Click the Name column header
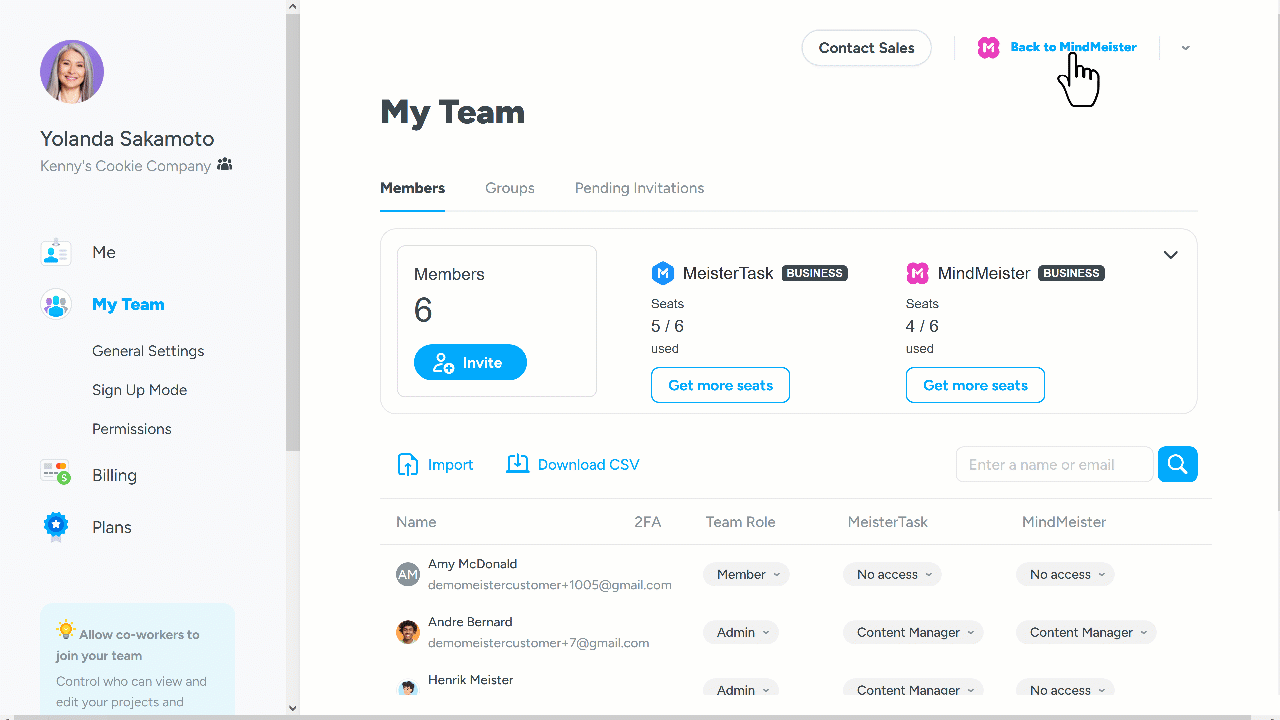The width and height of the screenshot is (1280, 720). point(416,522)
